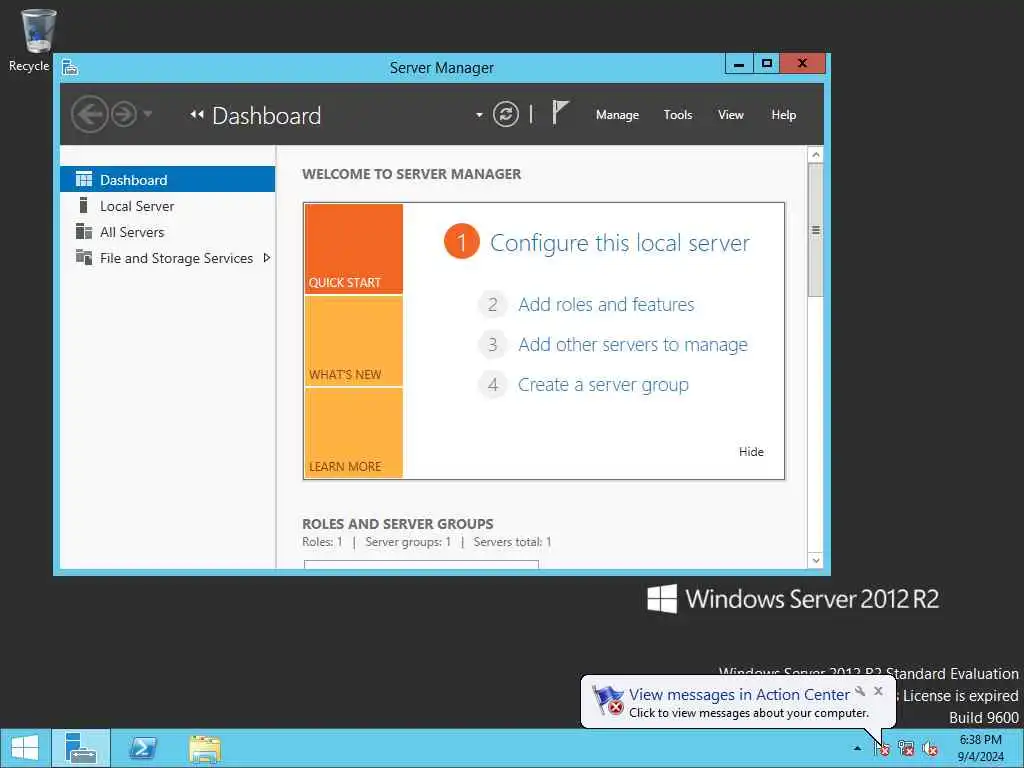Close the Action Center notification balloon
This screenshot has width=1024, height=768.
pyautogui.click(x=878, y=691)
